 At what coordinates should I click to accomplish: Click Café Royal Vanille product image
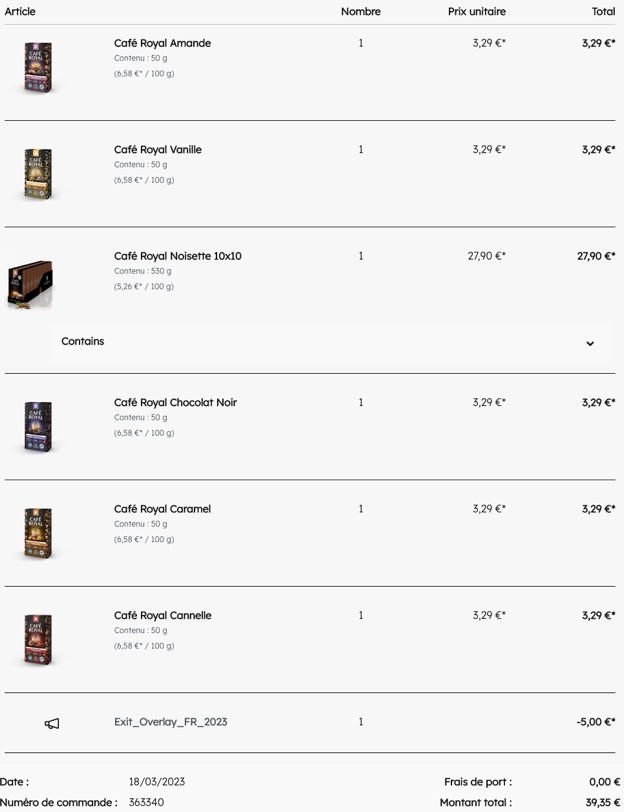(x=38, y=174)
